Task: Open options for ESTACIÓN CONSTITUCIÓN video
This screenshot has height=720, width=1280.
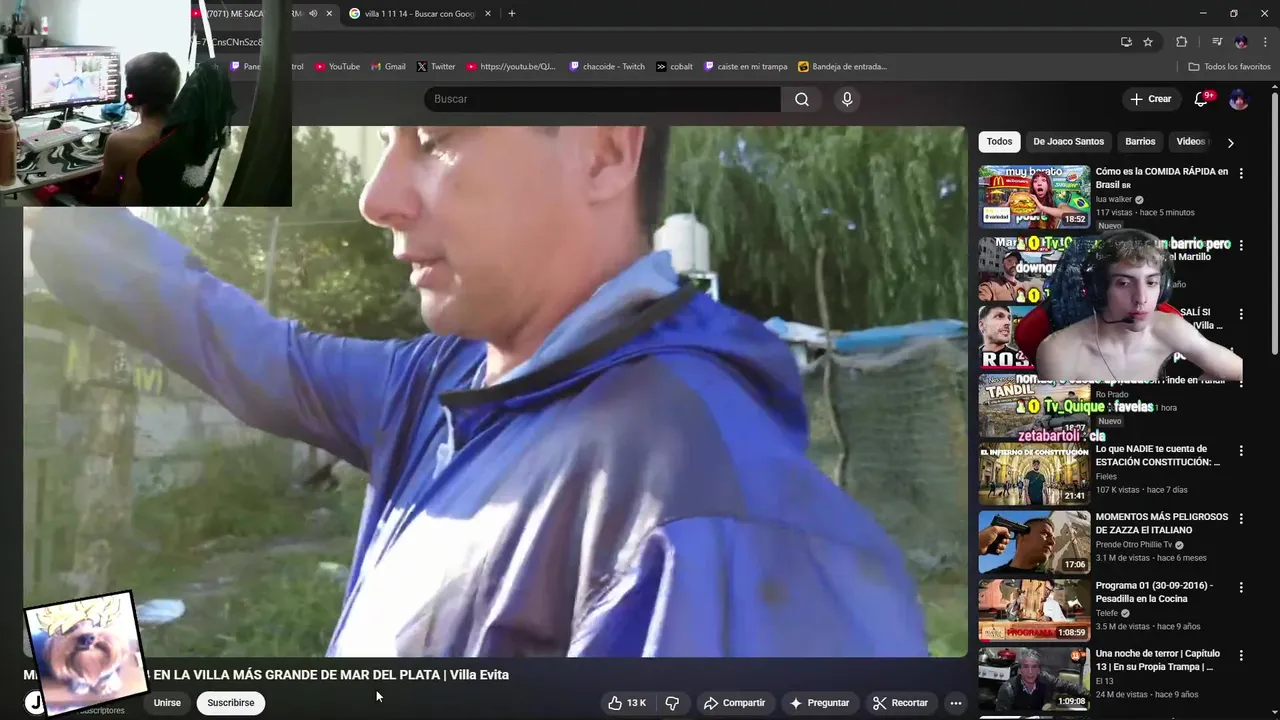Action: click(x=1241, y=451)
